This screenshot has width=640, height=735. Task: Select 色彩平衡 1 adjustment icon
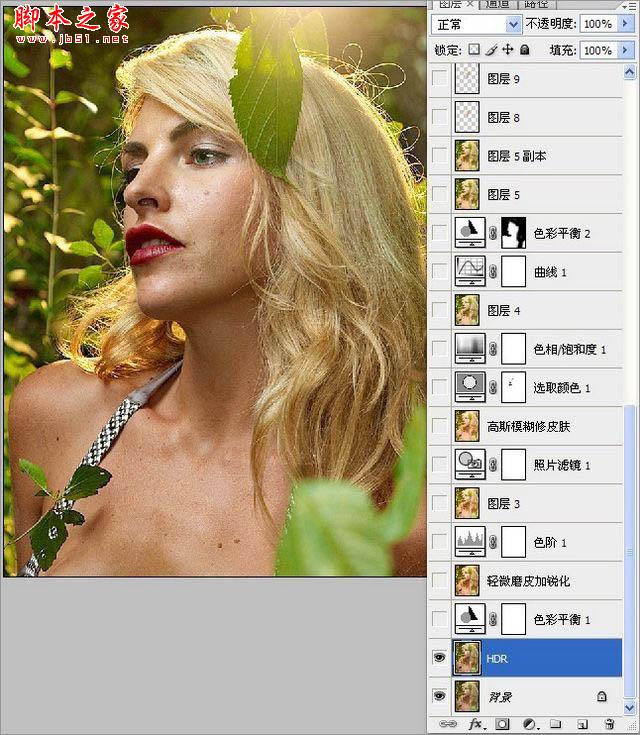coord(470,619)
